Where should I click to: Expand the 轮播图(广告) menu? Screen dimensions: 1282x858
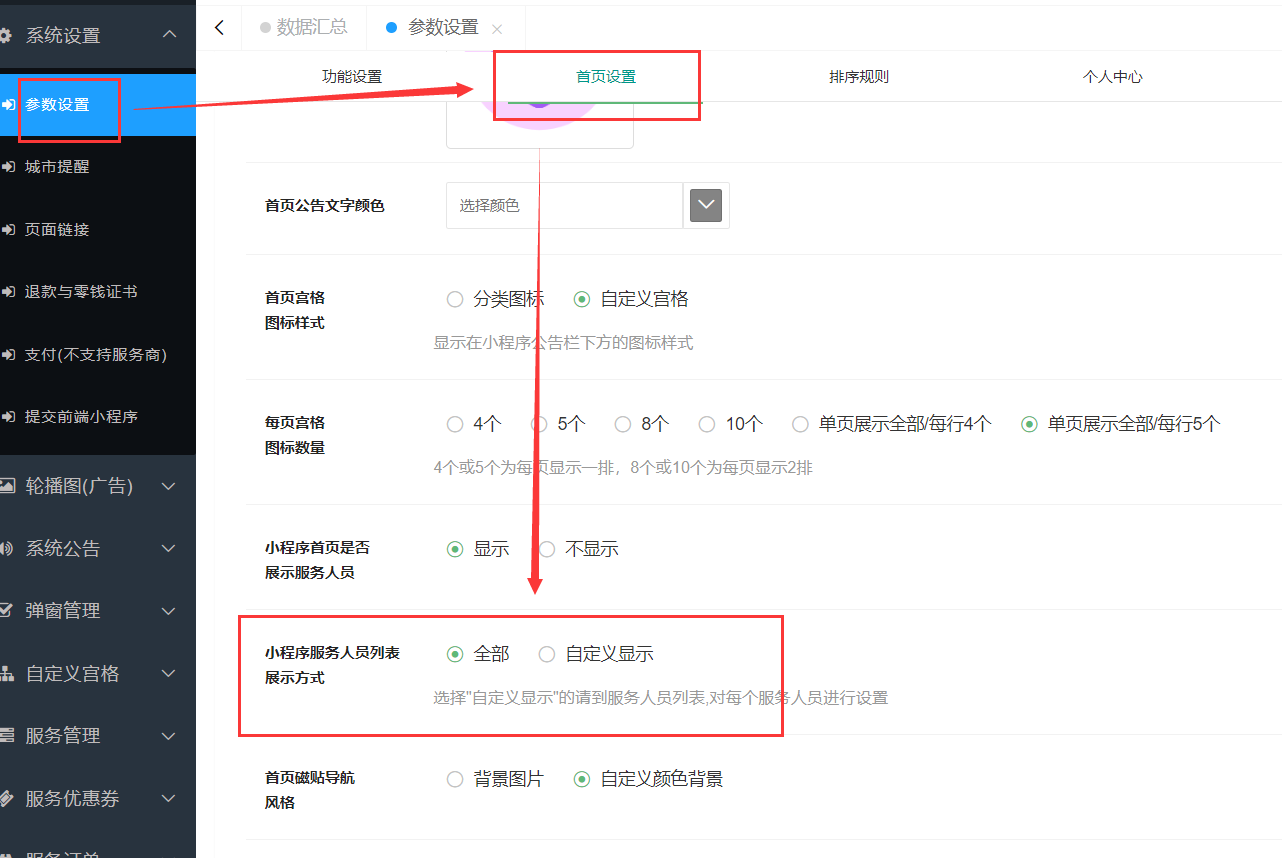pos(168,486)
